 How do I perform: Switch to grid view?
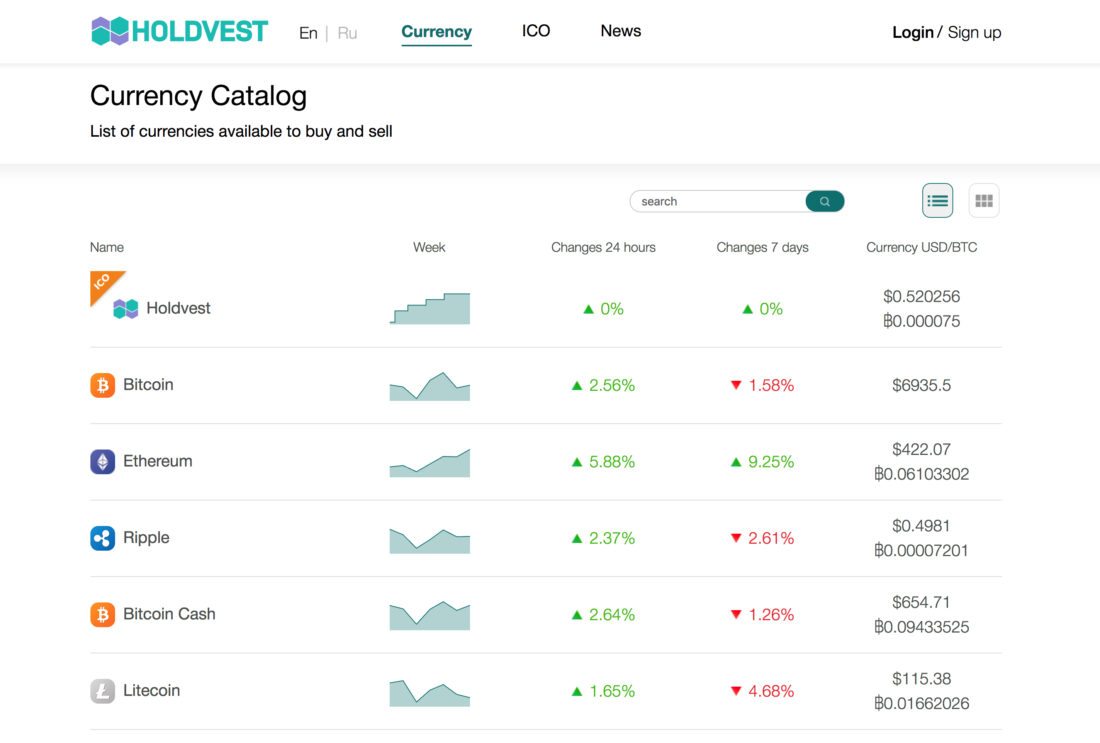[x=984, y=201]
